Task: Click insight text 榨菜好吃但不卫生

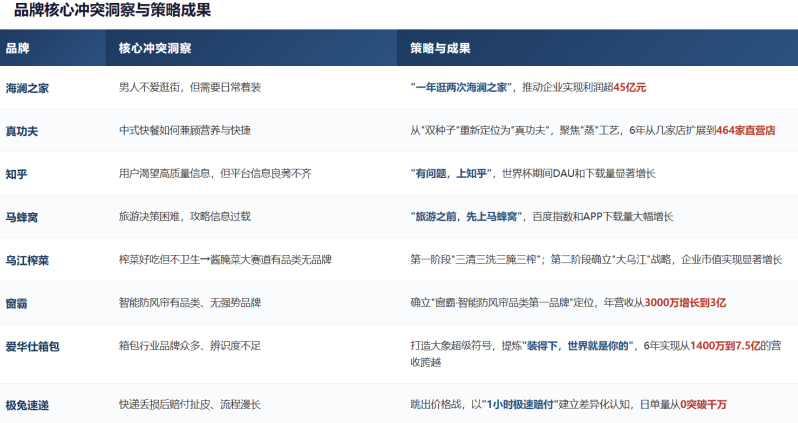Action: click(x=159, y=260)
